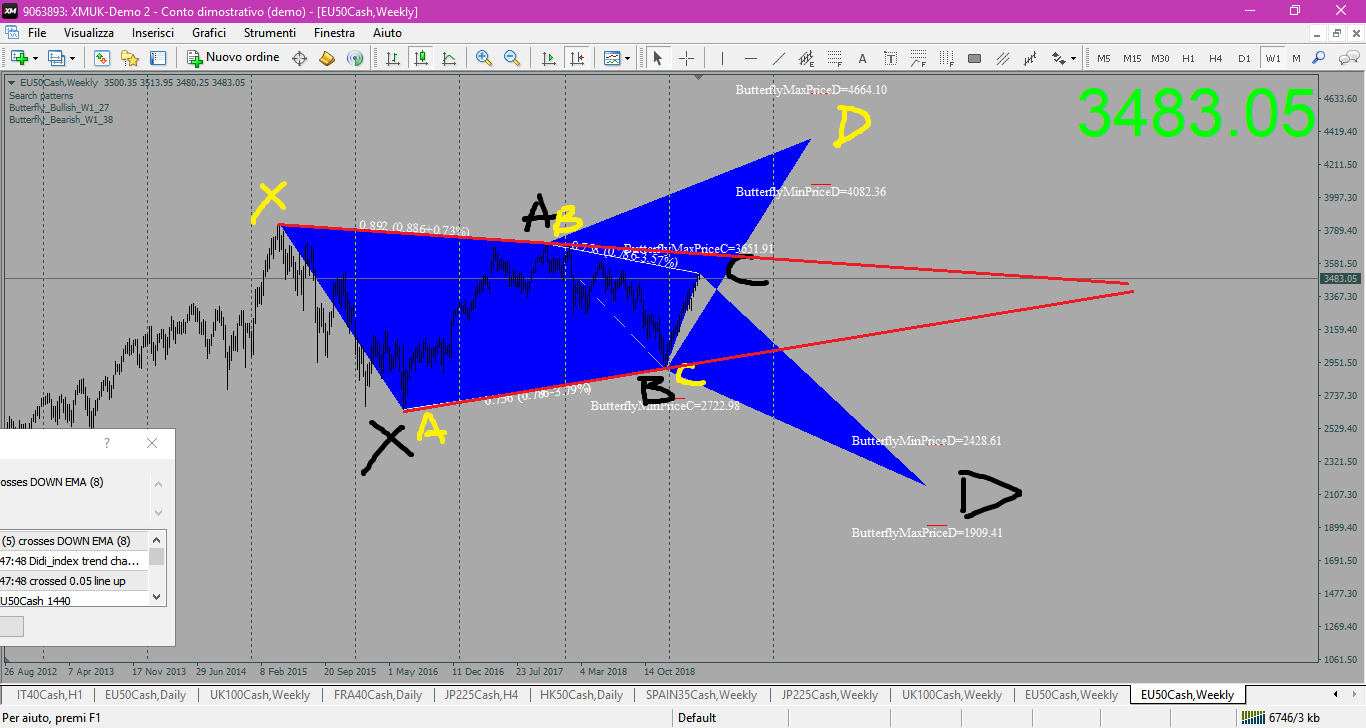The width and height of the screenshot is (1366, 728).
Task: Open the search magnifier icon
Action: click(x=1320, y=58)
